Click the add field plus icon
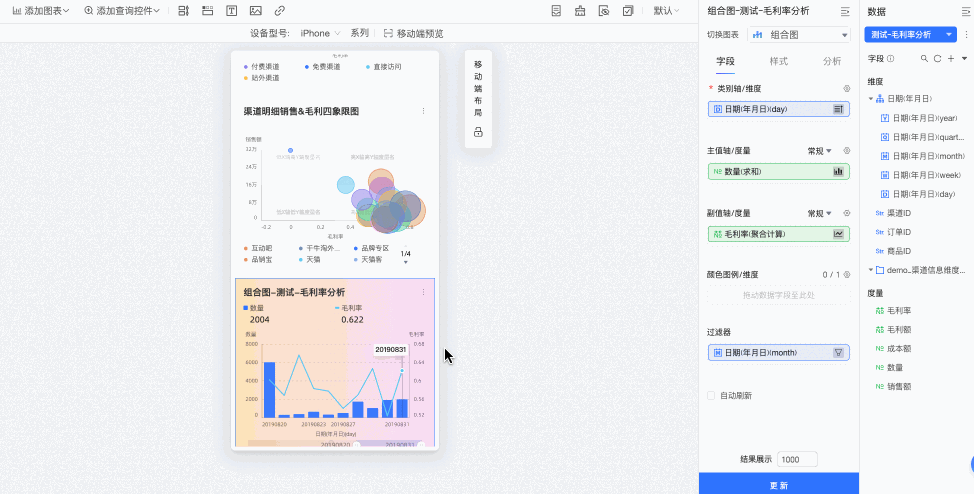 [x=950, y=58]
